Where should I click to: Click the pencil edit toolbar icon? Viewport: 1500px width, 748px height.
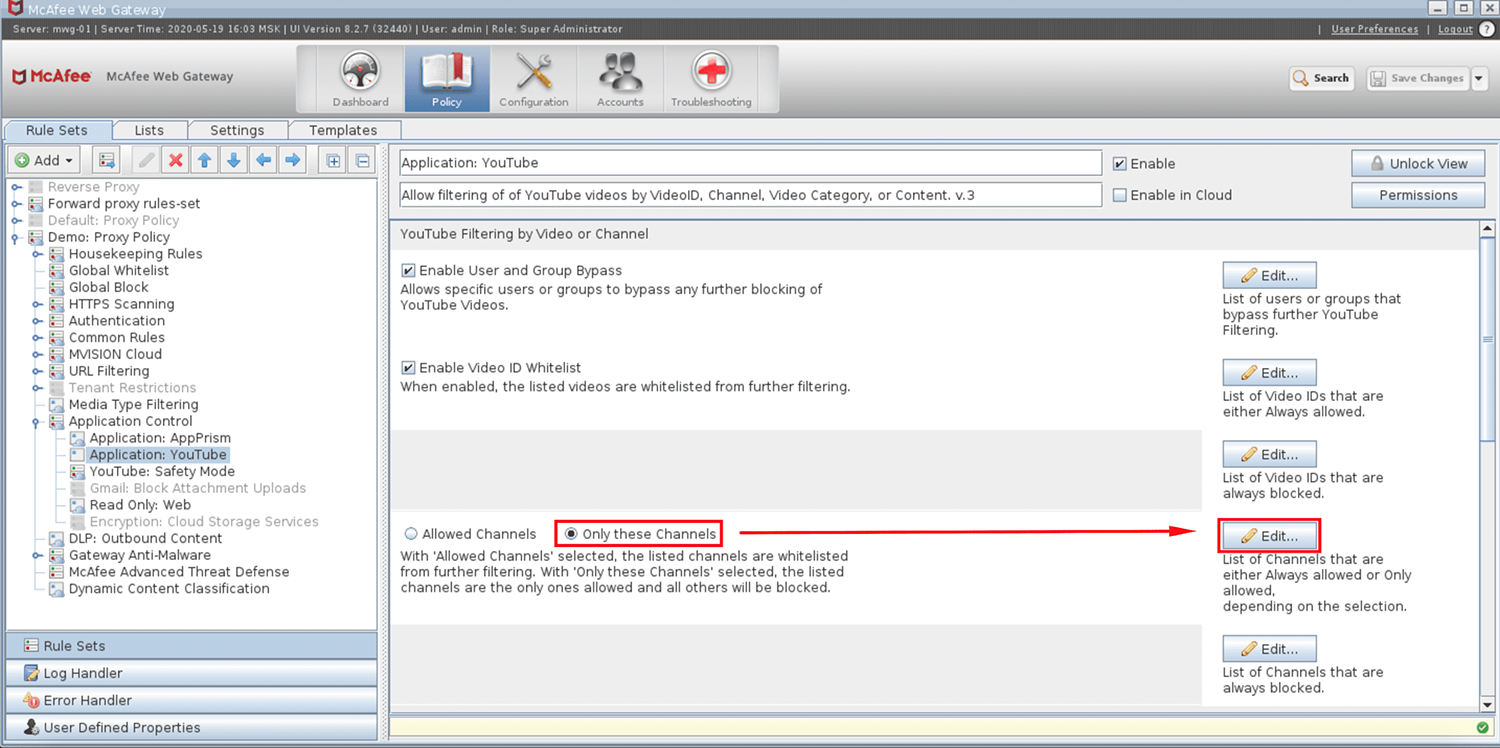[146, 160]
